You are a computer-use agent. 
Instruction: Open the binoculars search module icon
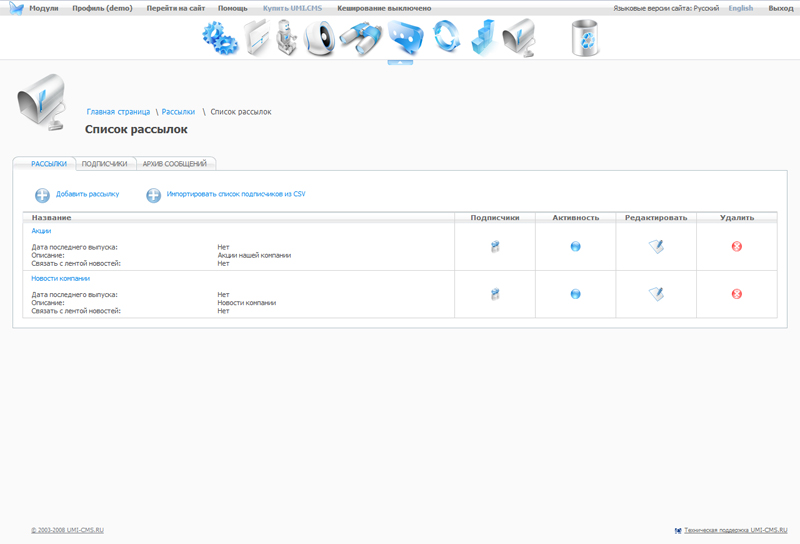[361, 39]
